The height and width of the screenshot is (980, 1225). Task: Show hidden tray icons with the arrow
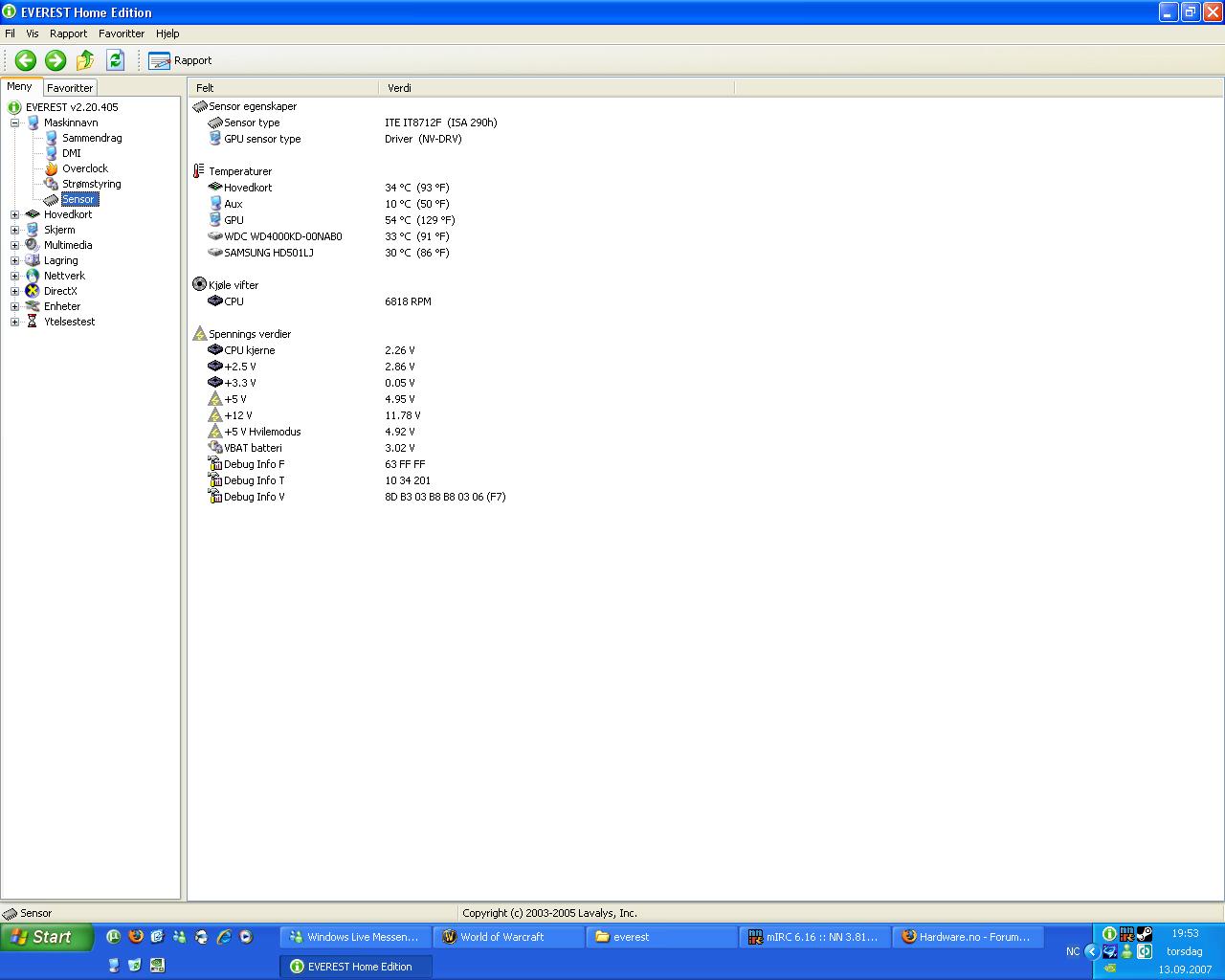[x=1091, y=951]
